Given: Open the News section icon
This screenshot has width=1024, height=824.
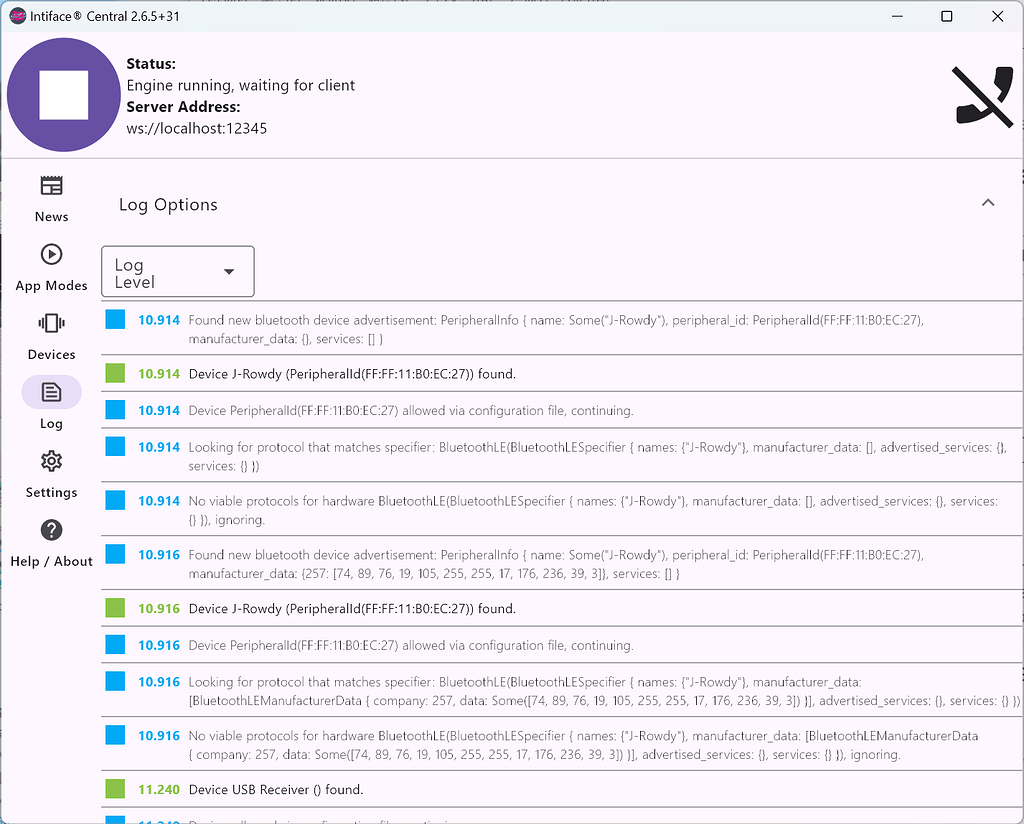Looking at the screenshot, I should point(51,186).
